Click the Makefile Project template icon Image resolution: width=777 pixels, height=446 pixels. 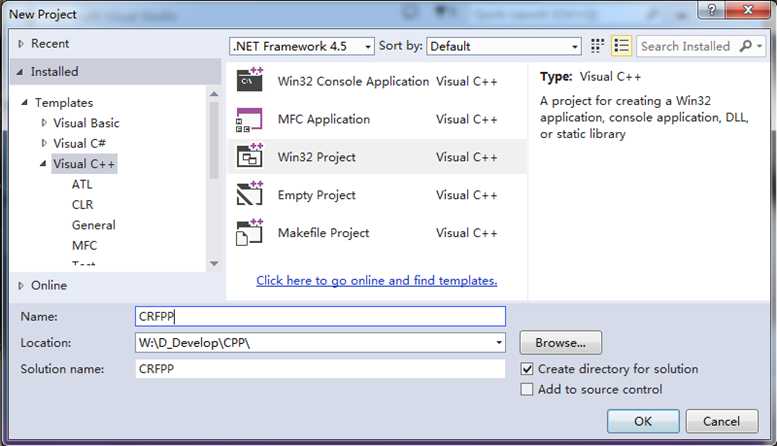[249, 232]
